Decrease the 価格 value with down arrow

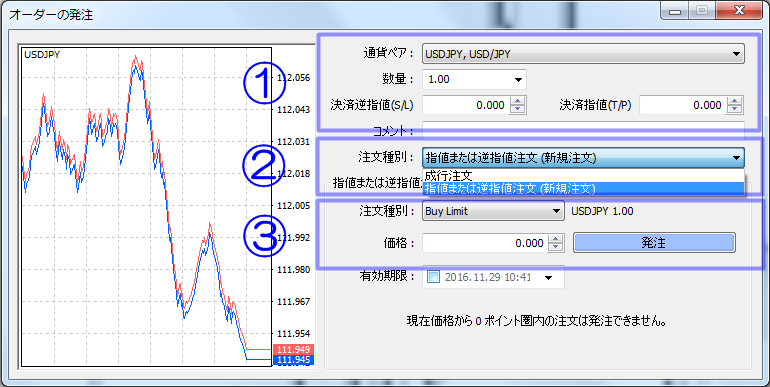coord(555,247)
